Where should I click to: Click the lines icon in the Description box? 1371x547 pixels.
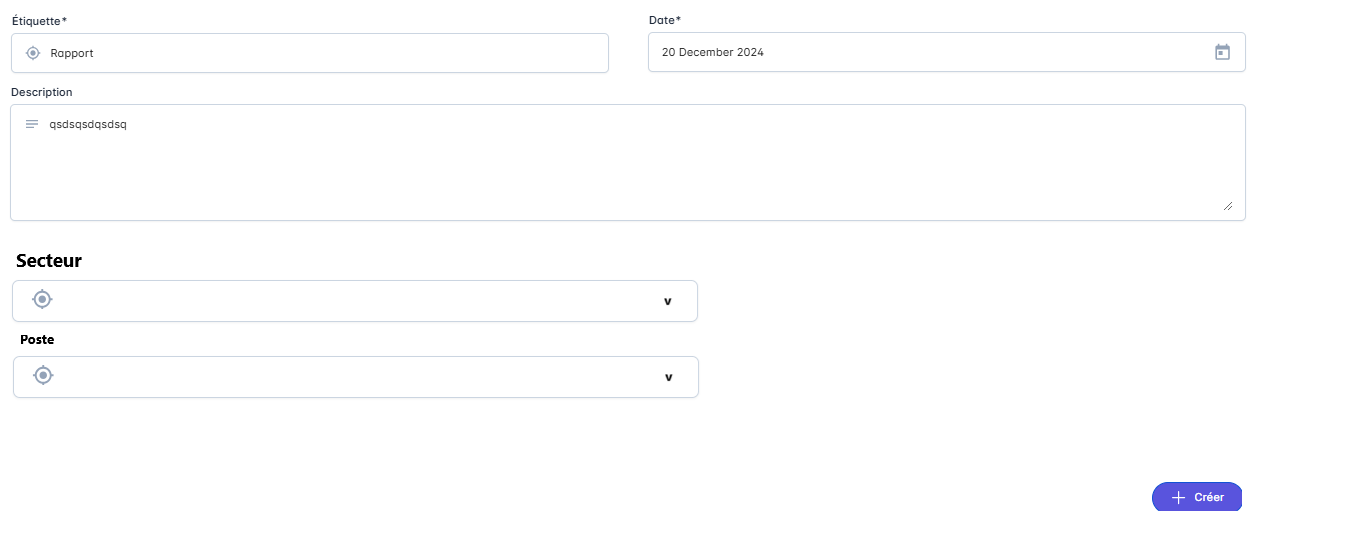click(x=32, y=124)
